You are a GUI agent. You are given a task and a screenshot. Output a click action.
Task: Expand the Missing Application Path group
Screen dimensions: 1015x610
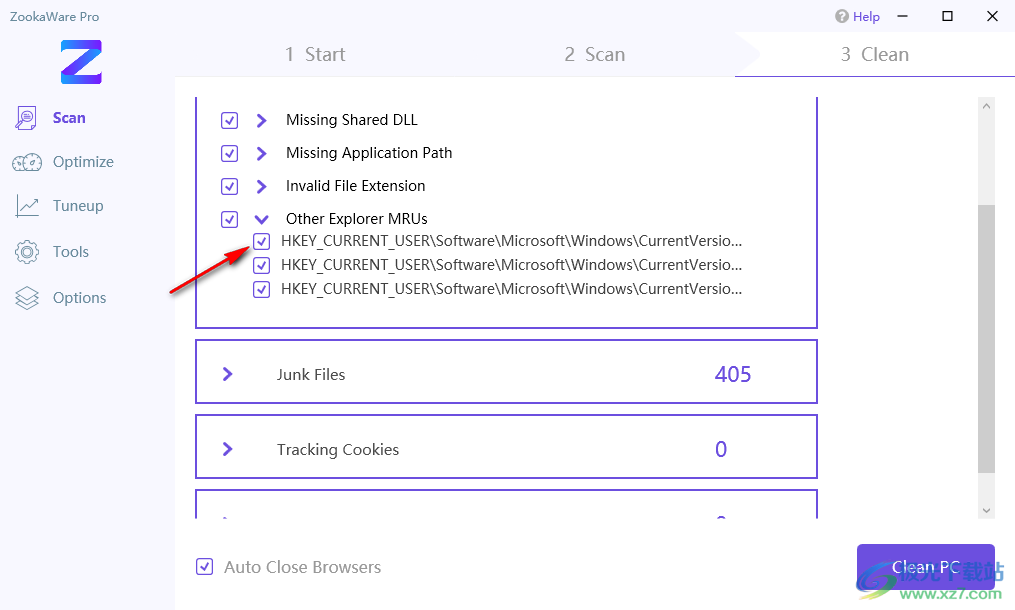pyautogui.click(x=261, y=154)
